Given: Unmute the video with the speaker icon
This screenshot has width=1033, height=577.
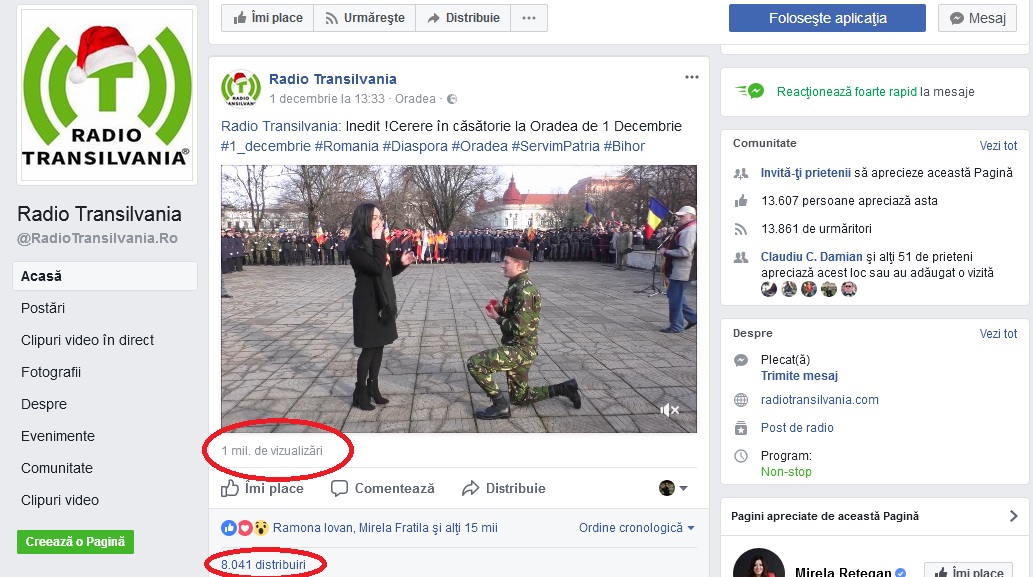Looking at the screenshot, I should point(669,410).
